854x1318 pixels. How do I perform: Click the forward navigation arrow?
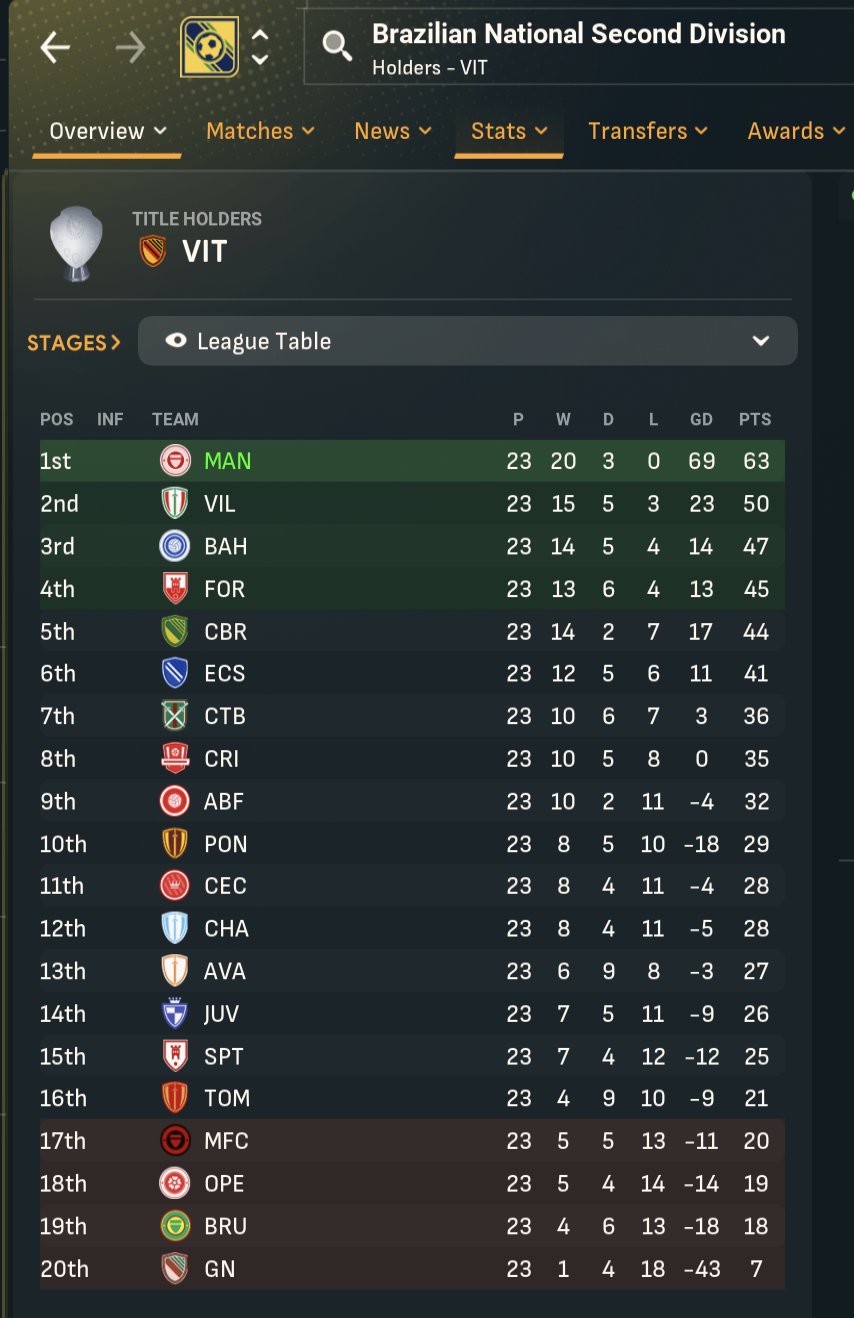130,47
